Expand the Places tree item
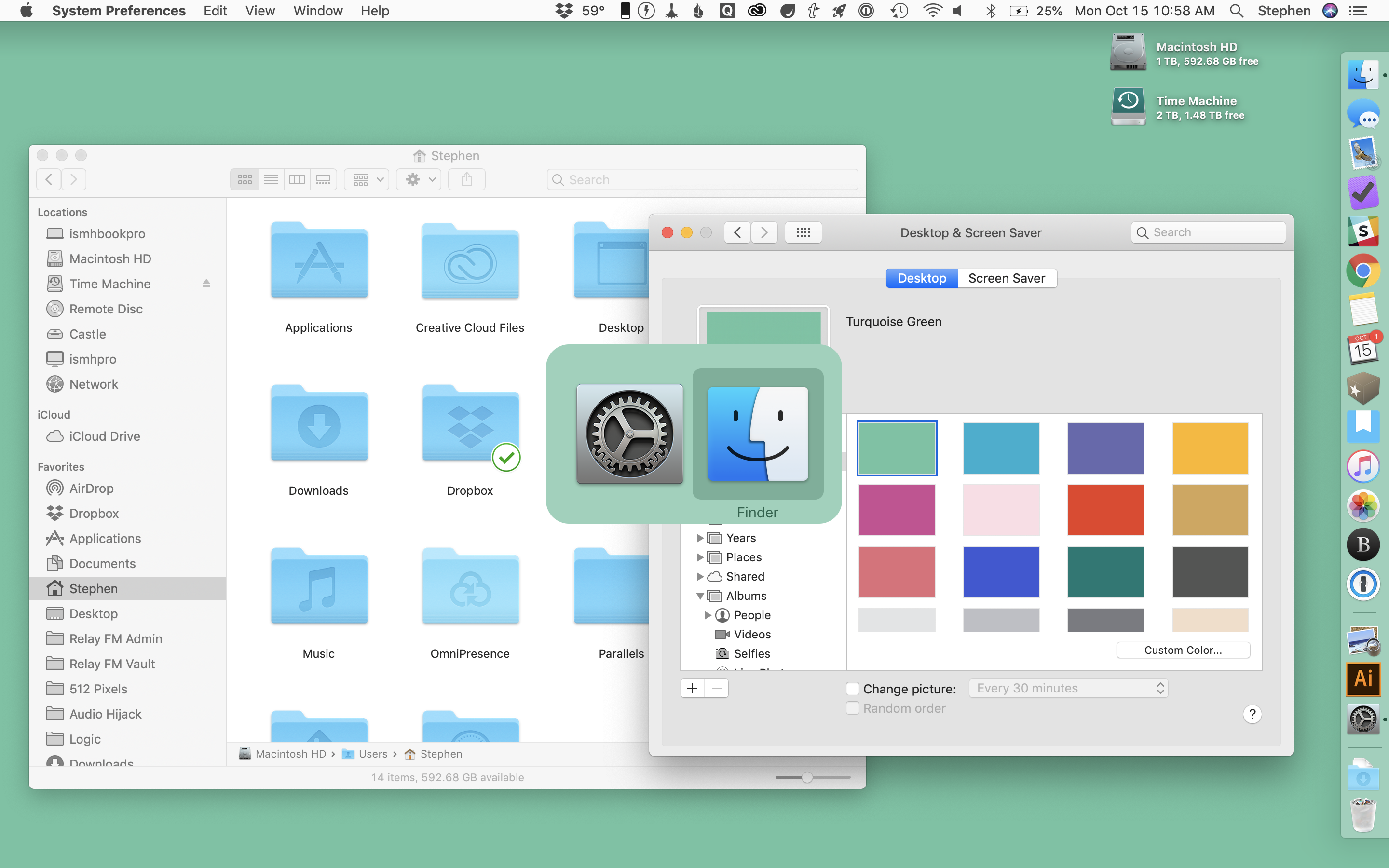 [700, 557]
